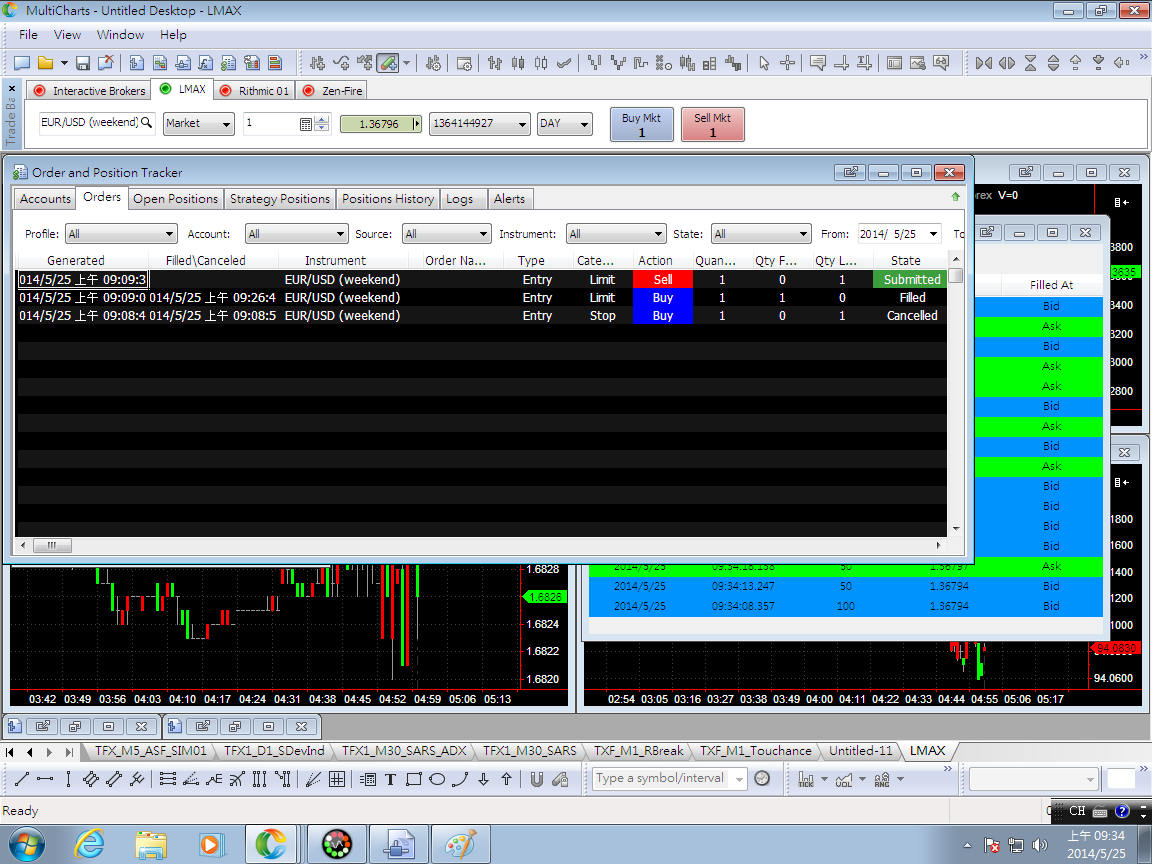Click the search magnifier in EUR/USD symbol field

(x=146, y=123)
